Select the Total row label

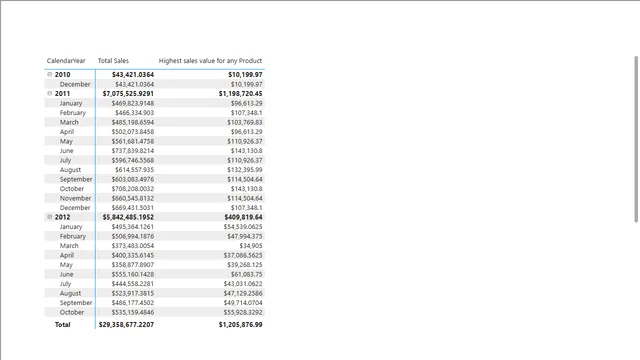tap(62, 324)
